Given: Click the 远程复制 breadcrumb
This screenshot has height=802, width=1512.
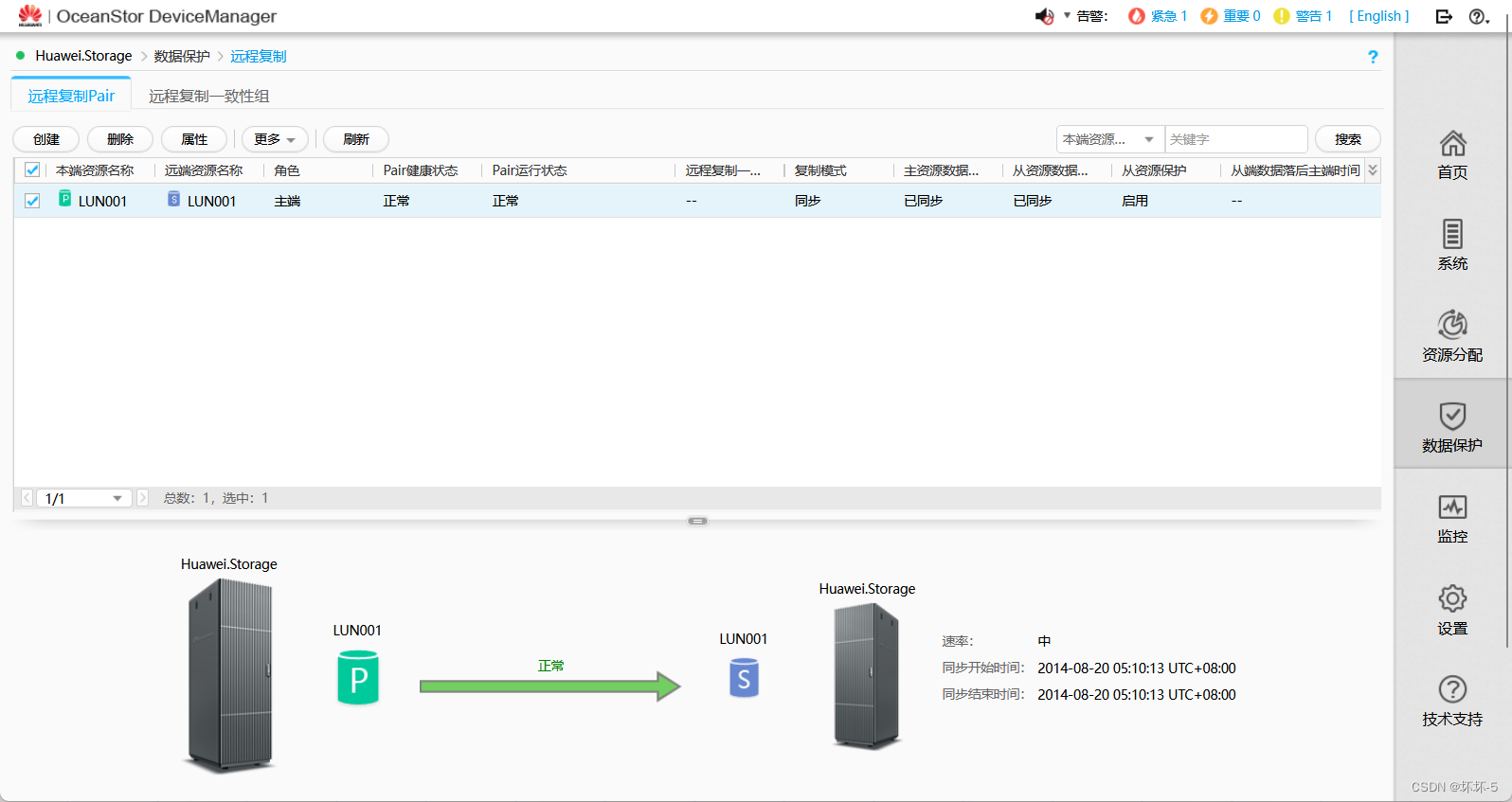Looking at the screenshot, I should click(x=258, y=56).
